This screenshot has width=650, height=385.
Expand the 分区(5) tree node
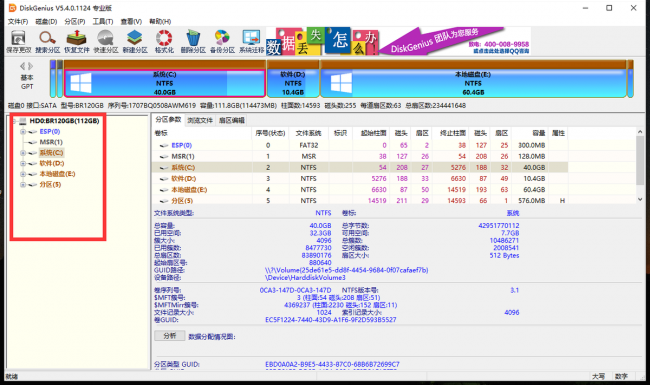click(23, 185)
